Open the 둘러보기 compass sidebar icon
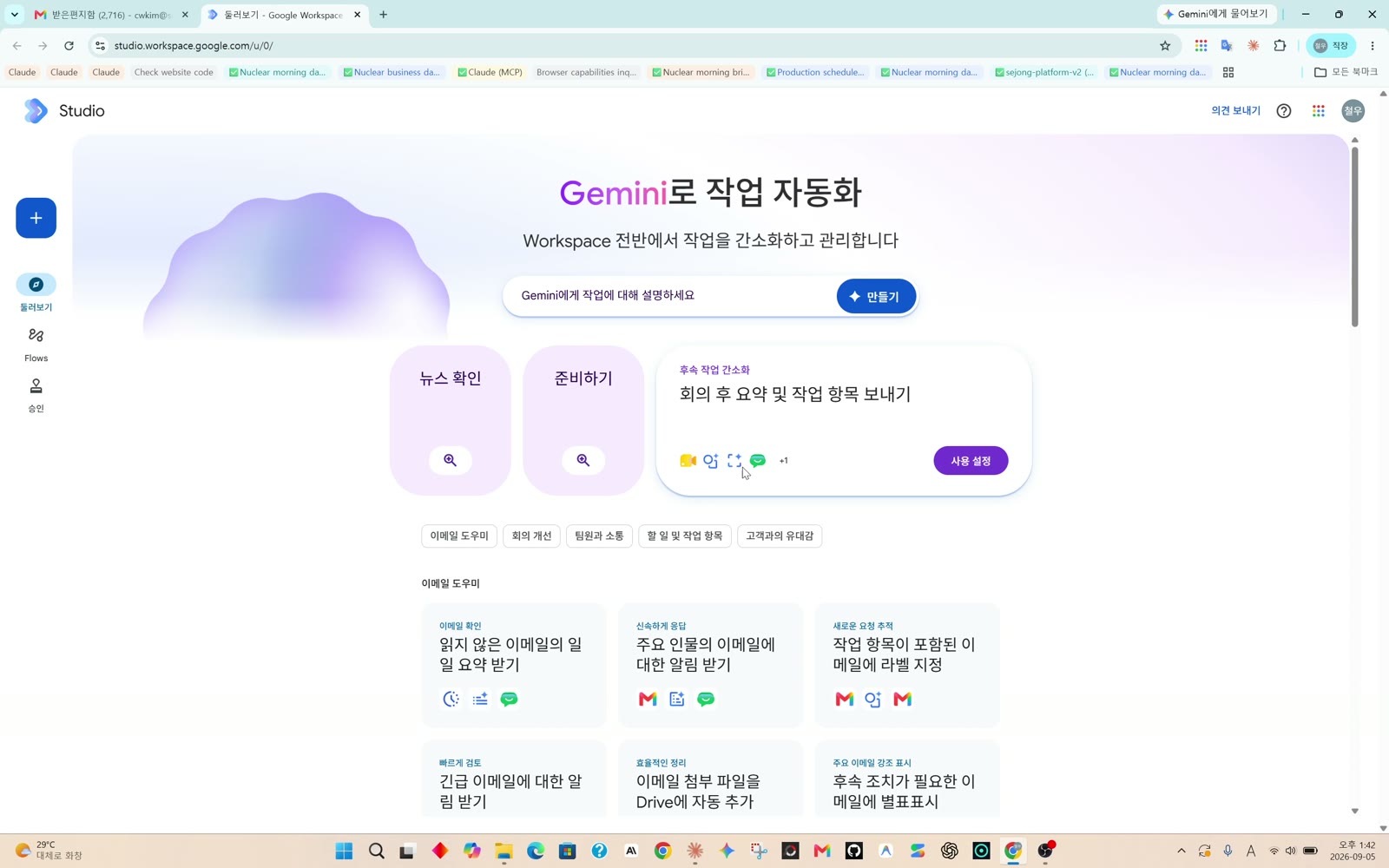This screenshot has width=1389, height=868. pyautogui.click(x=36, y=285)
